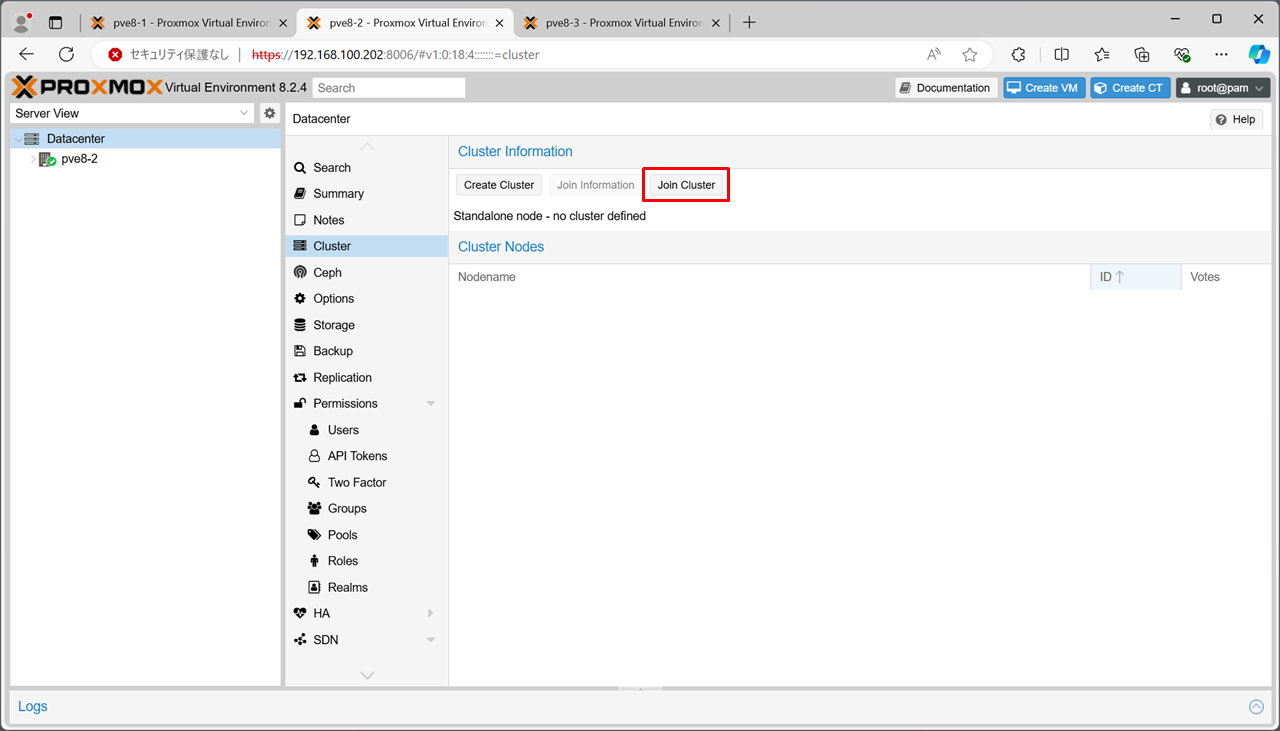Select the HA heartbeat icon
Image resolution: width=1280 pixels, height=731 pixels.
tap(300, 613)
